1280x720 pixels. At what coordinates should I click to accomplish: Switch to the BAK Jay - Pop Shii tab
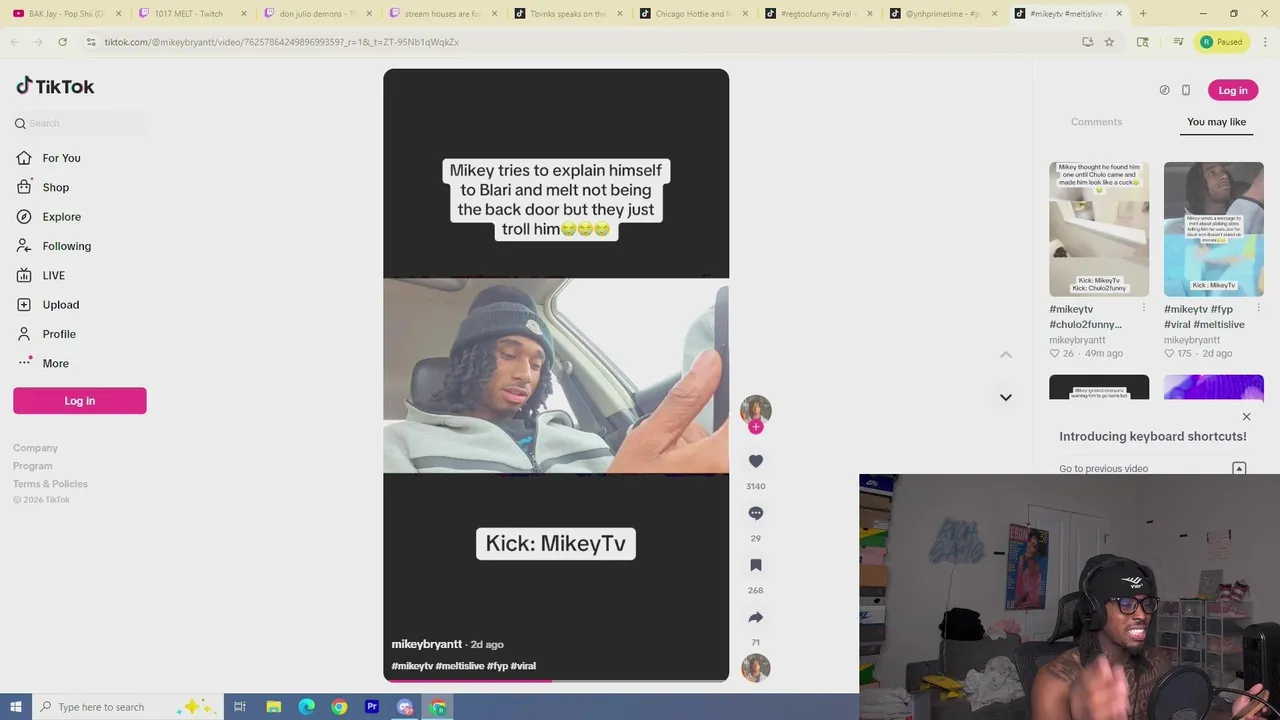pyautogui.click(x=65, y=14)
